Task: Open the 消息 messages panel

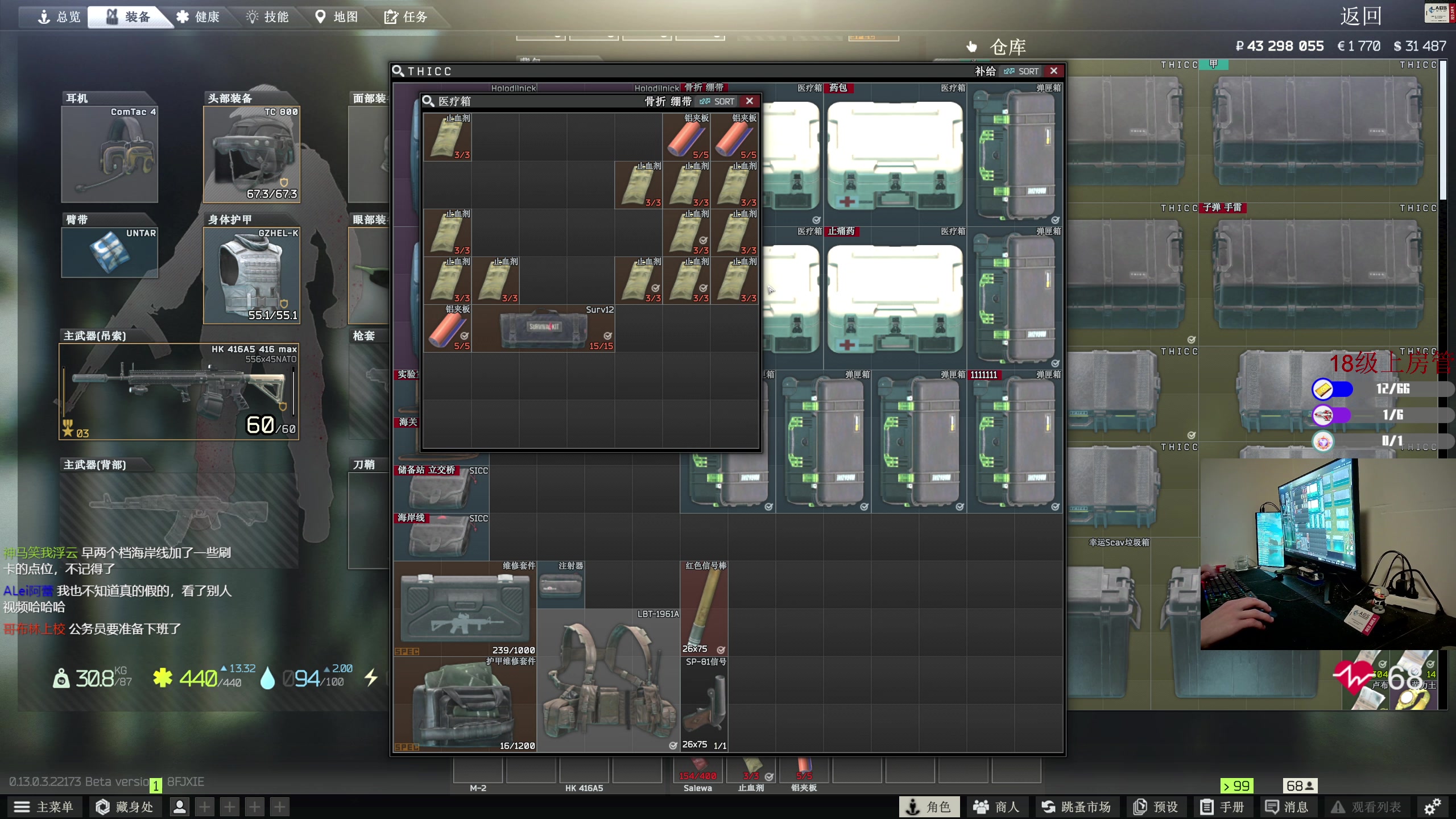Action: pos(1288,807)
